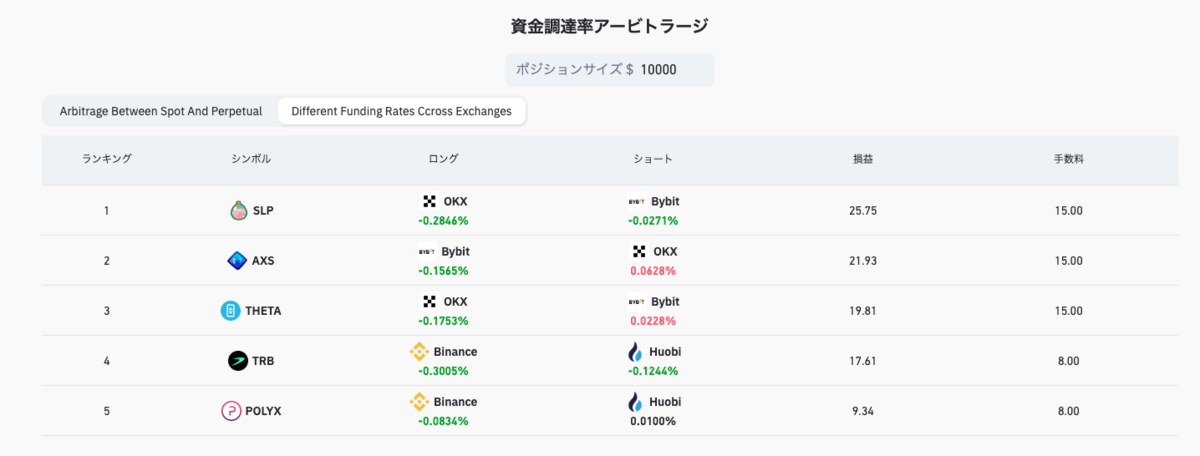The image size is (1200, 456).
Task: Click the 損益 column header
Action: click(862, 159)
